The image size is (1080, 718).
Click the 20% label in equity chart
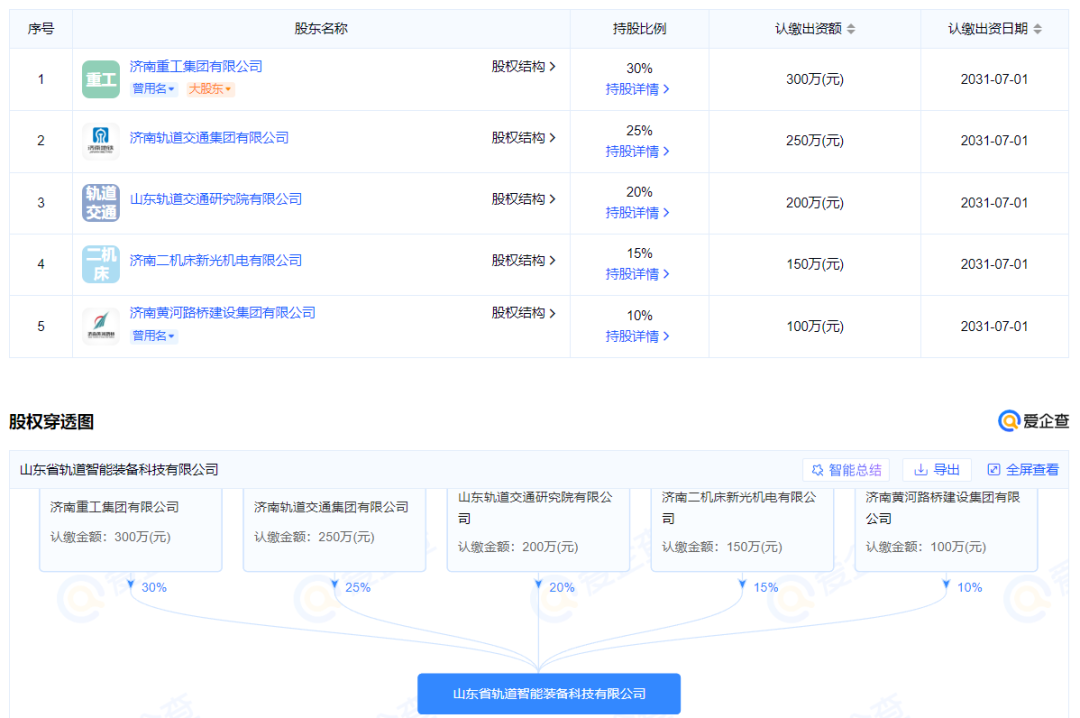(561, 587)
